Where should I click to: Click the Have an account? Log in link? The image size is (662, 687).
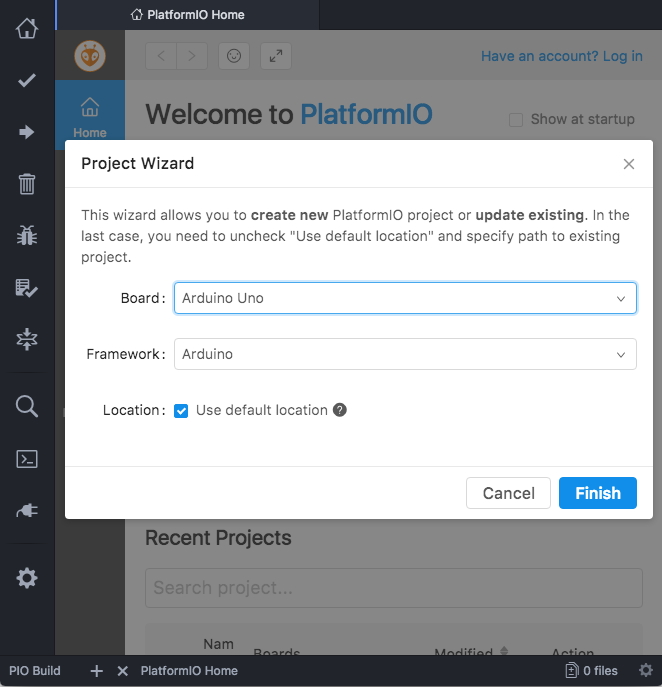pos(561,56)
